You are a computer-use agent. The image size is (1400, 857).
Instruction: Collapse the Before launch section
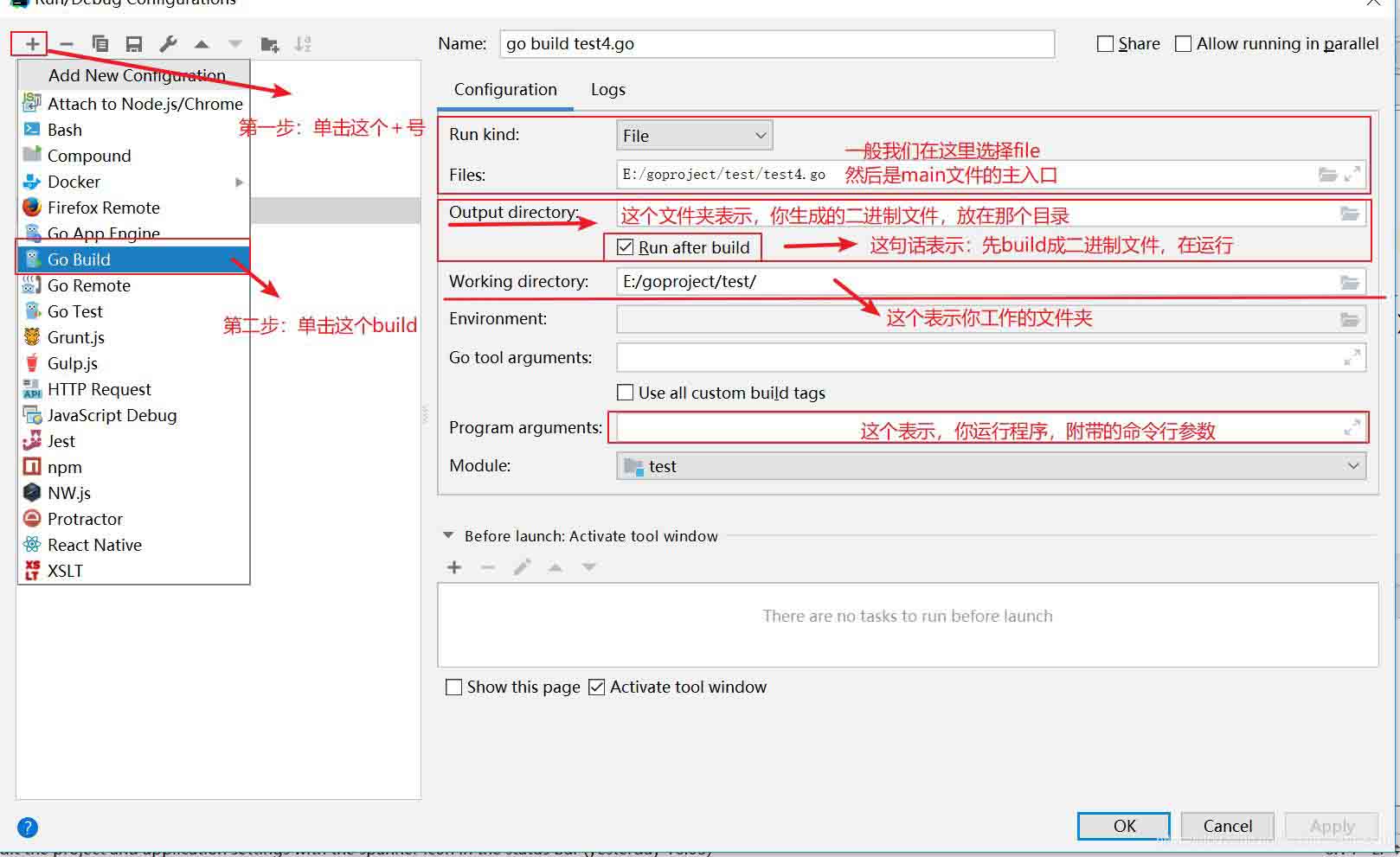click(x=448, y=536)
